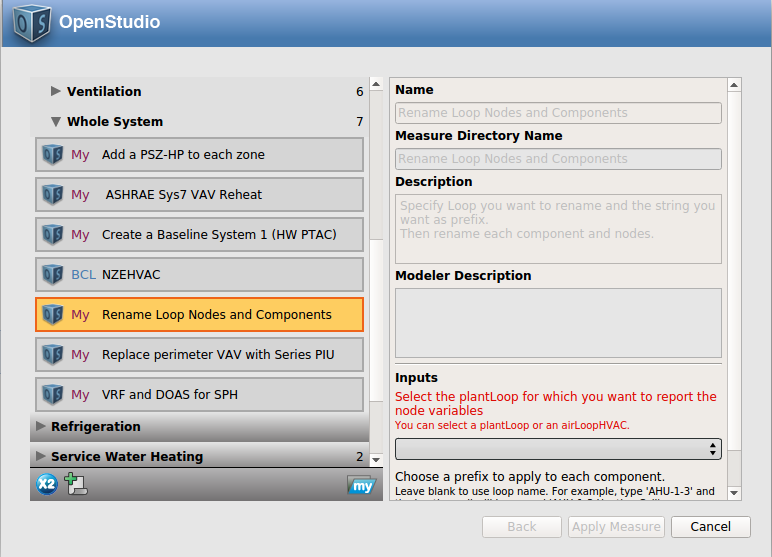Click the create new measure icon with green plus

(76, 484)
